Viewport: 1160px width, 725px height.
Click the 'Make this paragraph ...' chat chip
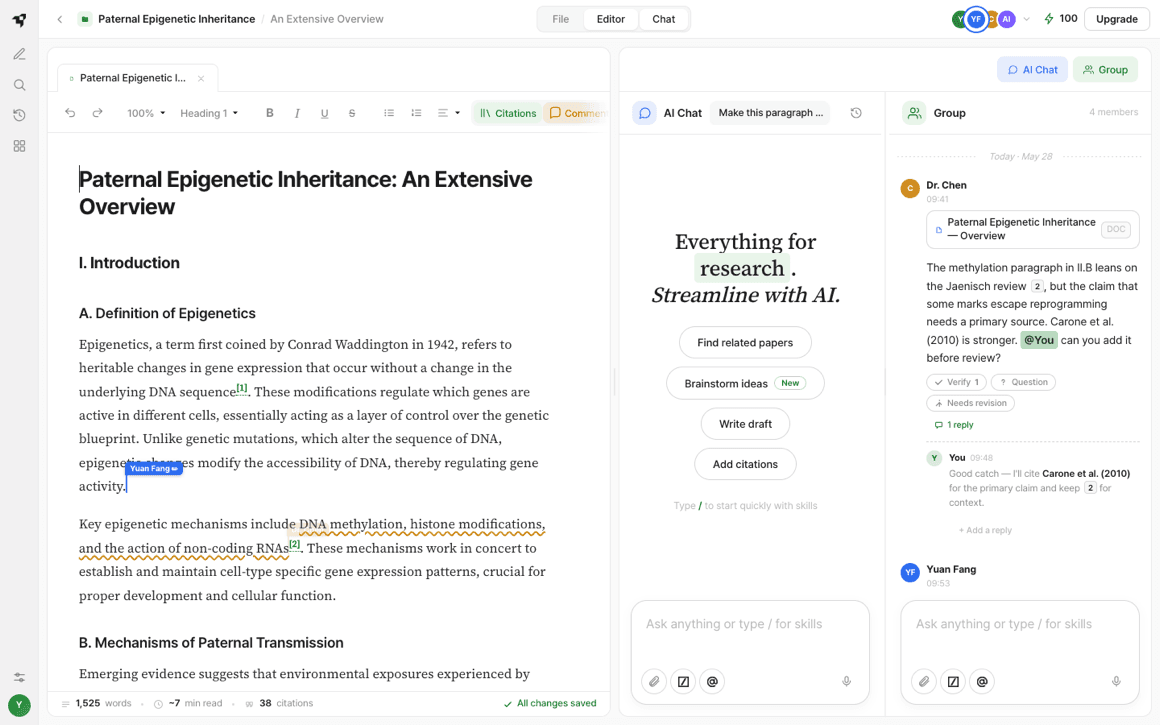pos(770,112)
